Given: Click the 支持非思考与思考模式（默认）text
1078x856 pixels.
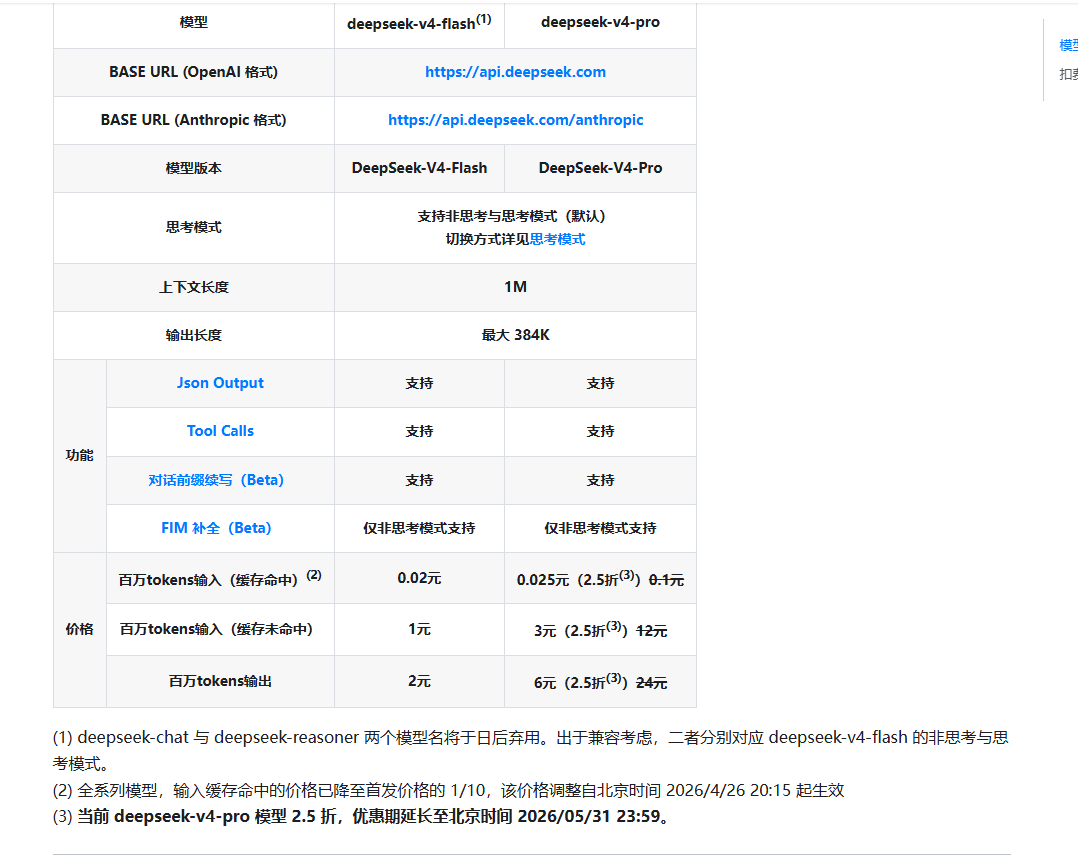Looking at the screenshot, I should tap(512, 217).
